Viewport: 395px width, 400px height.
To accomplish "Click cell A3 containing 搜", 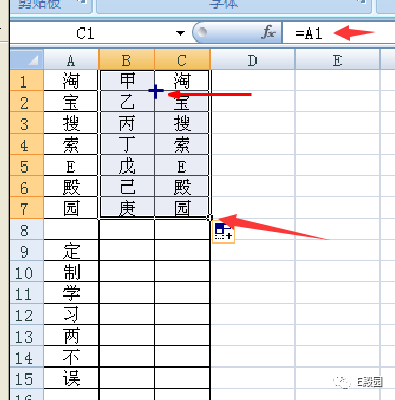I will click(x=71, y=123).
